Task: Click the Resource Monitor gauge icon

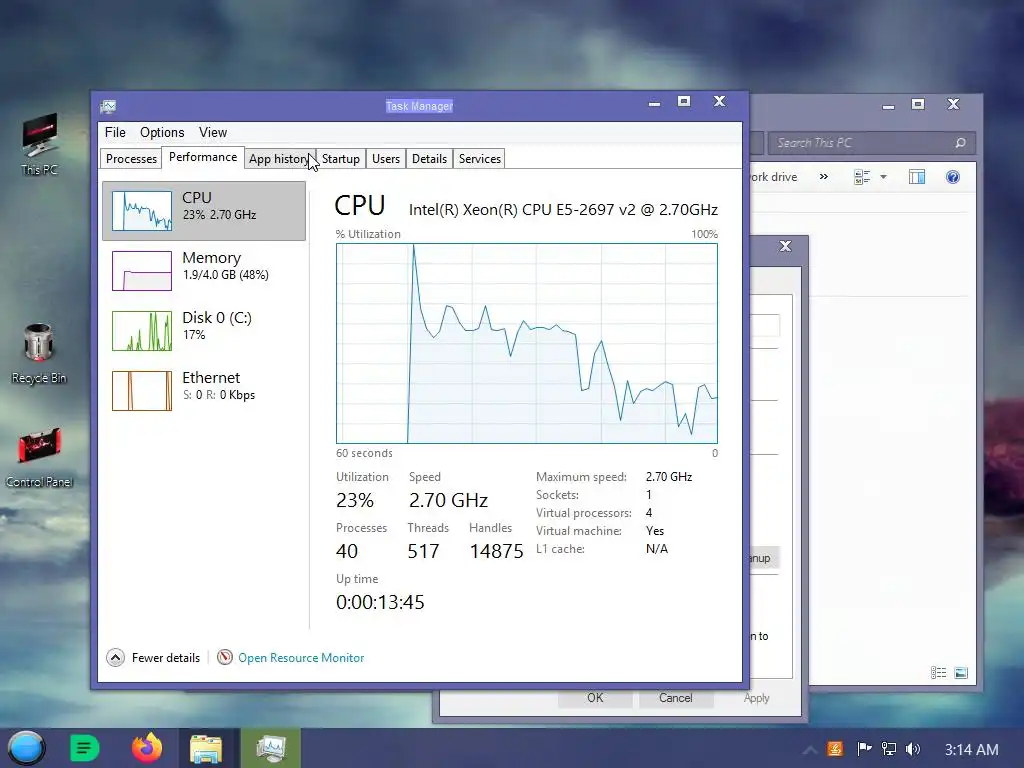Action: click(x=225, y=657)
